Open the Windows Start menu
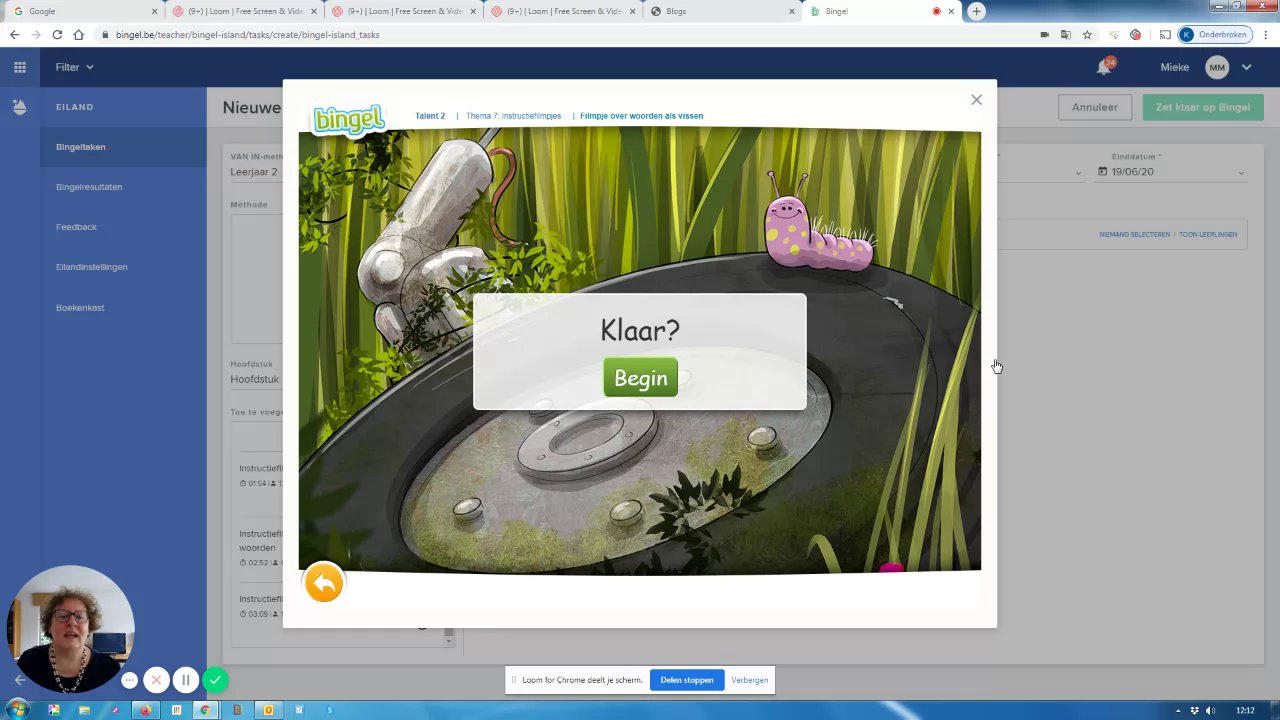 pos(18,710)
